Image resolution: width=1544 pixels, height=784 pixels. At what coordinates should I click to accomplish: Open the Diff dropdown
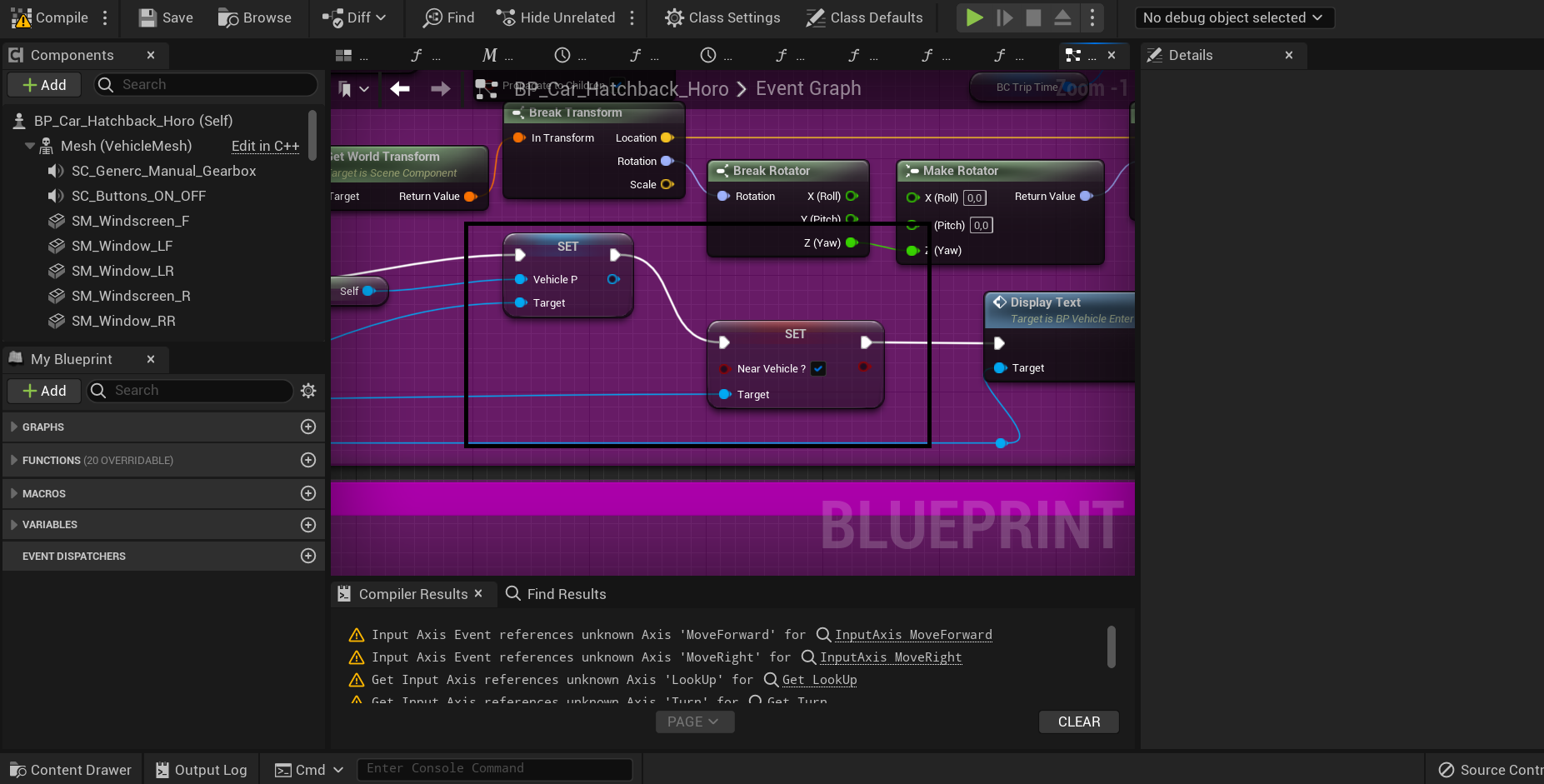pos(354,17)
